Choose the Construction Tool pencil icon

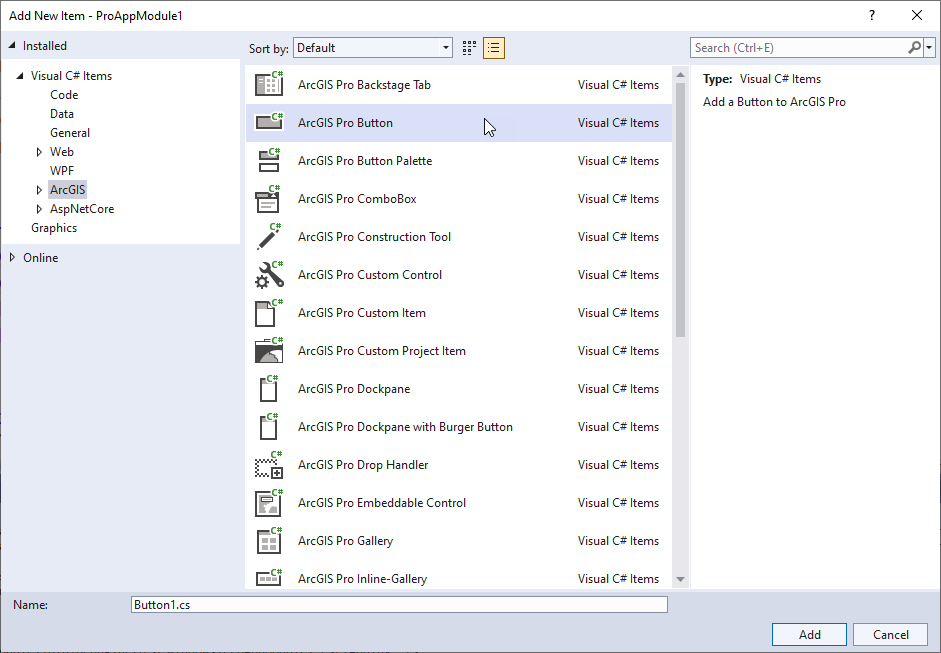269,237
